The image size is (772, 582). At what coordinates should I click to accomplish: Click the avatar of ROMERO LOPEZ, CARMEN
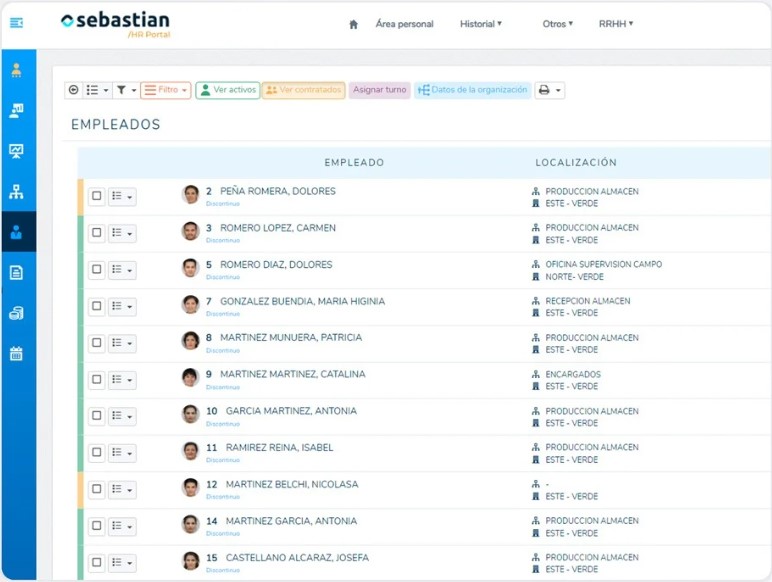pos(191,231)
